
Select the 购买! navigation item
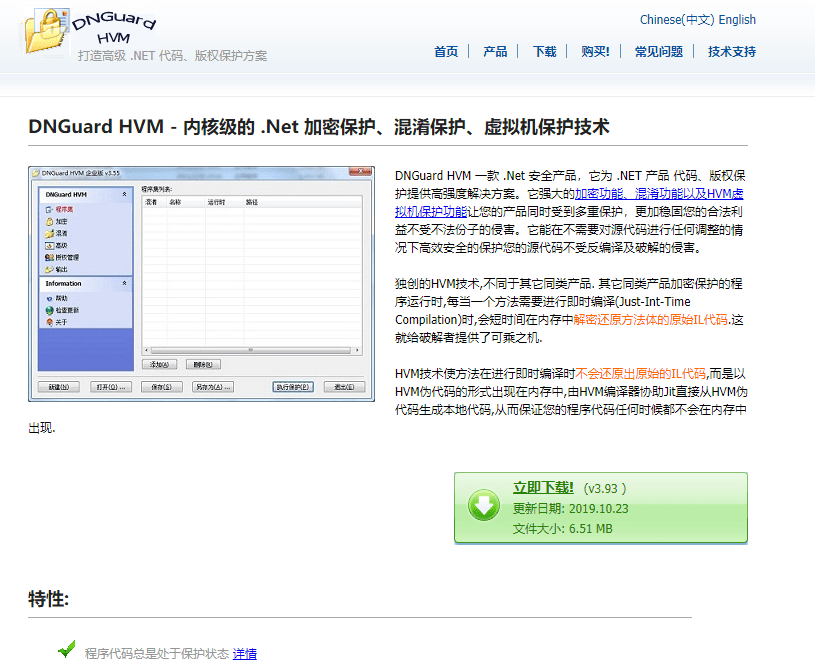[595, 51]
